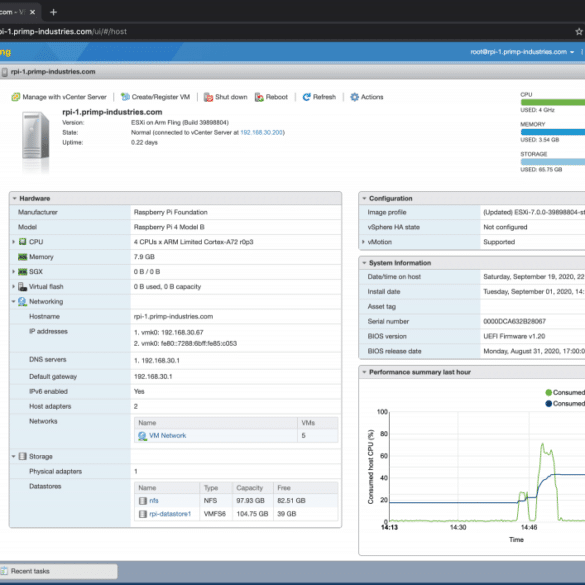Screen dimensions: 585x585
Task: Click the Reboot button label
Action: click(x=277, y=97)
